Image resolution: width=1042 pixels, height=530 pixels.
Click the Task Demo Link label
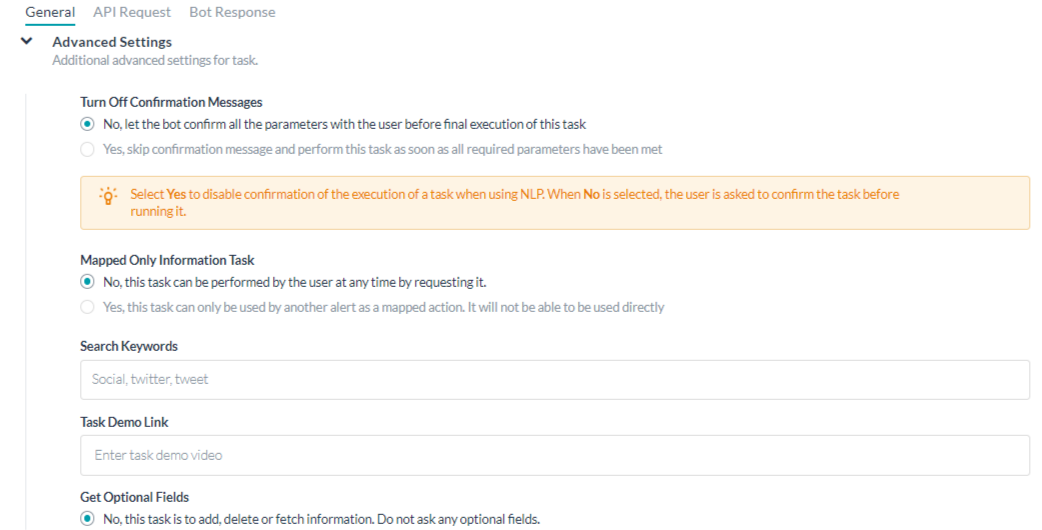[x=124, y=422]
